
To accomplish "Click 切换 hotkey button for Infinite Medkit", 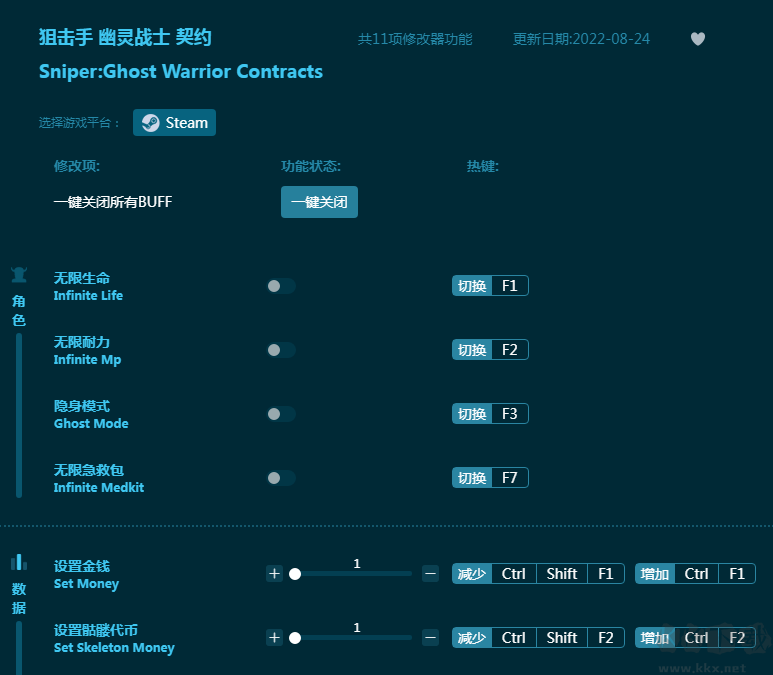I will 472,478.
